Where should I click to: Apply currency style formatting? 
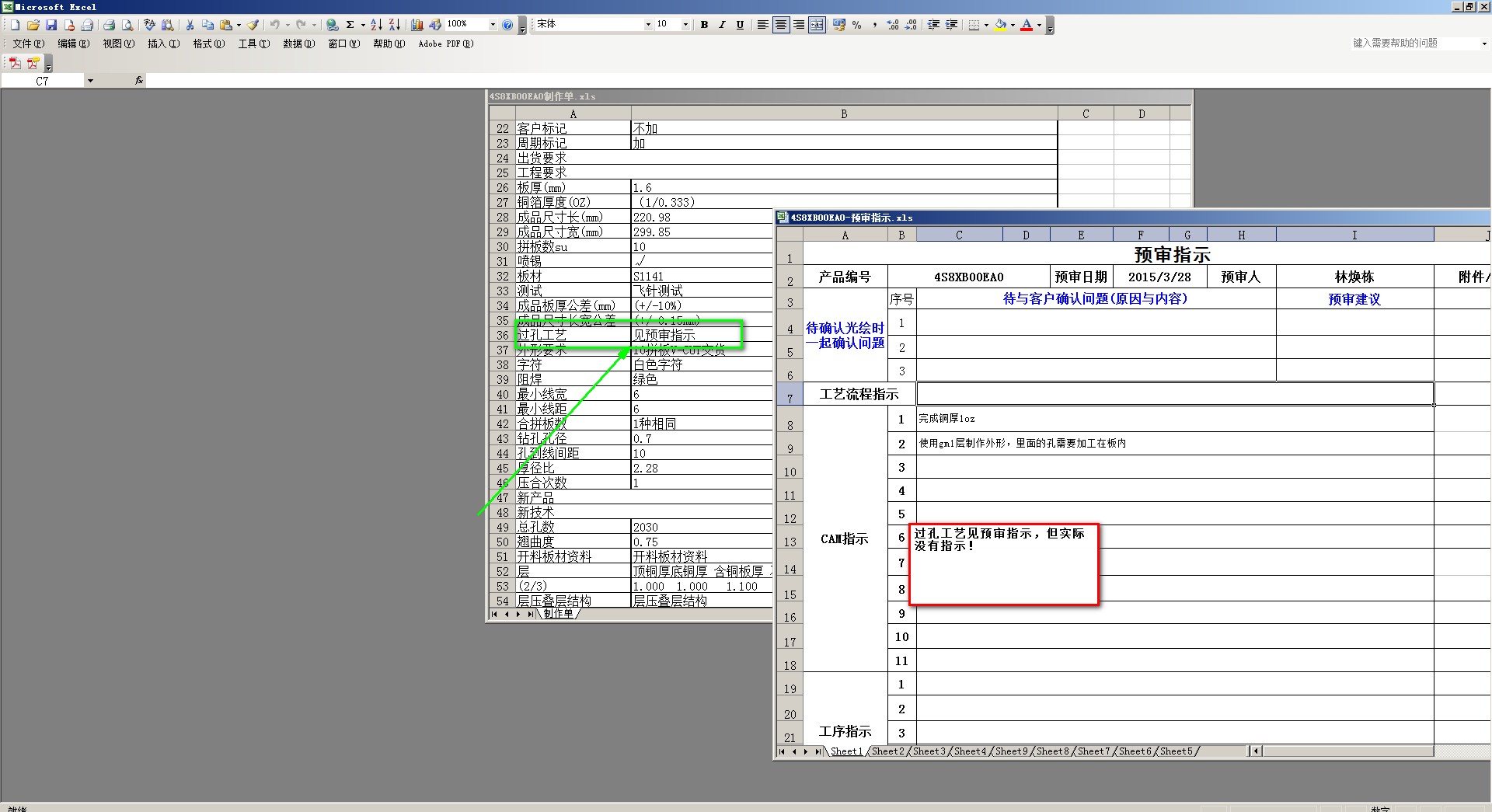coord(838,25)
